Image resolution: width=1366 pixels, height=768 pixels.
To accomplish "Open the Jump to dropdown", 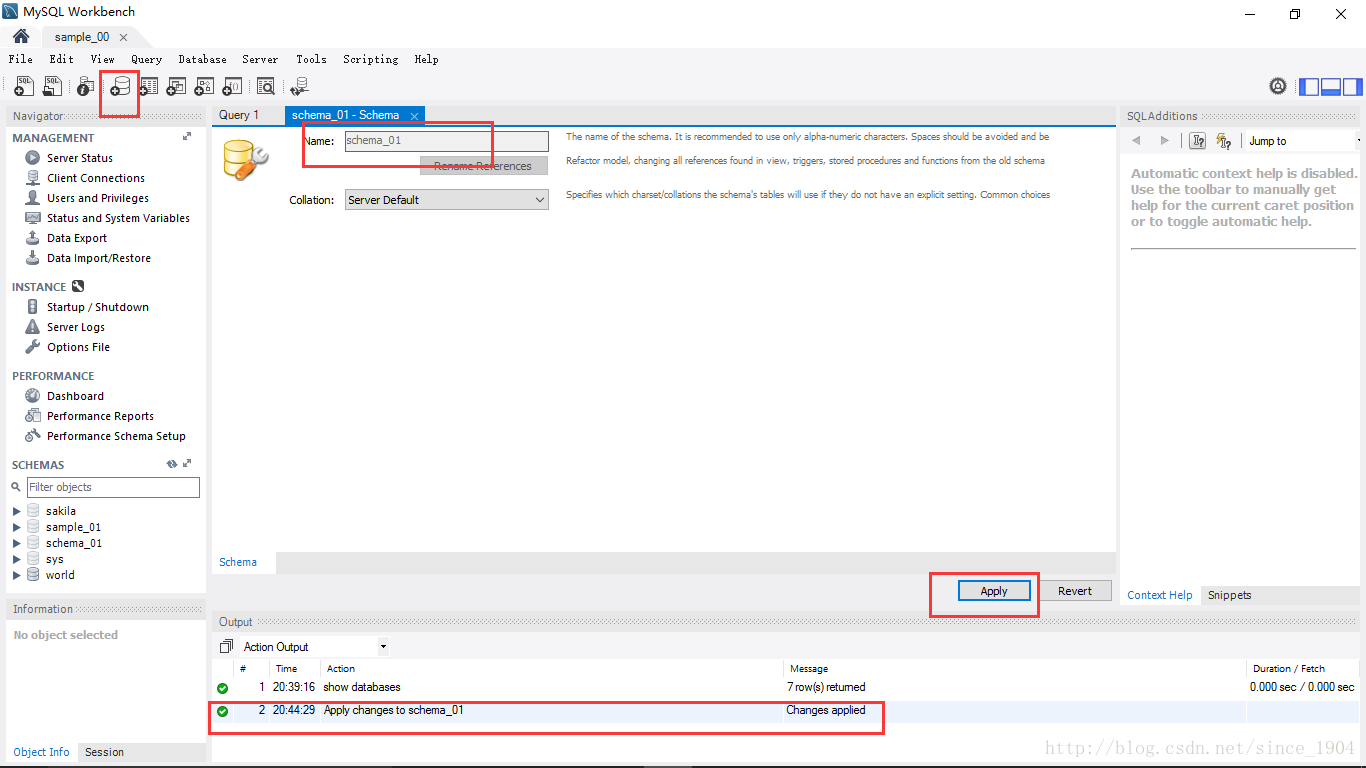I will pyautogui.click(x=1303, y=141).
